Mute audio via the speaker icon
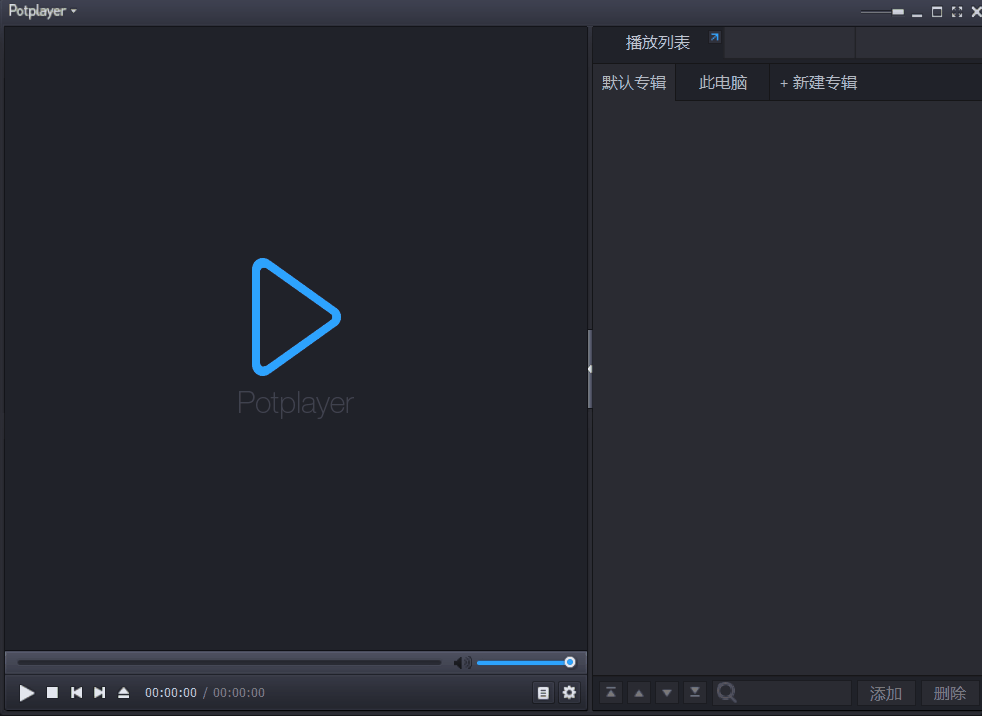The width and height of the screenshot is (982, 716). tap(462, 663)
